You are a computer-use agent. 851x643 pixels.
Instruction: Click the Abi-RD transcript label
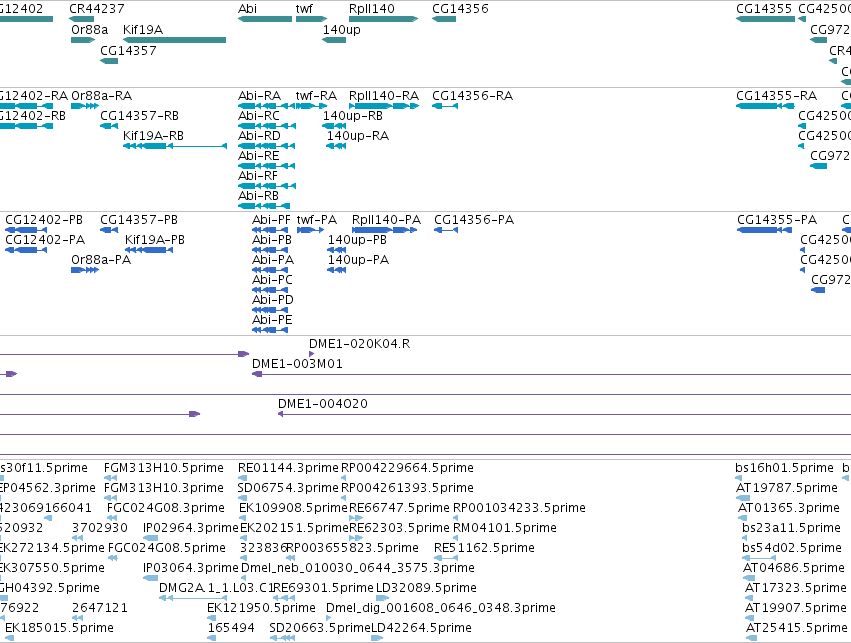(259, 136)
